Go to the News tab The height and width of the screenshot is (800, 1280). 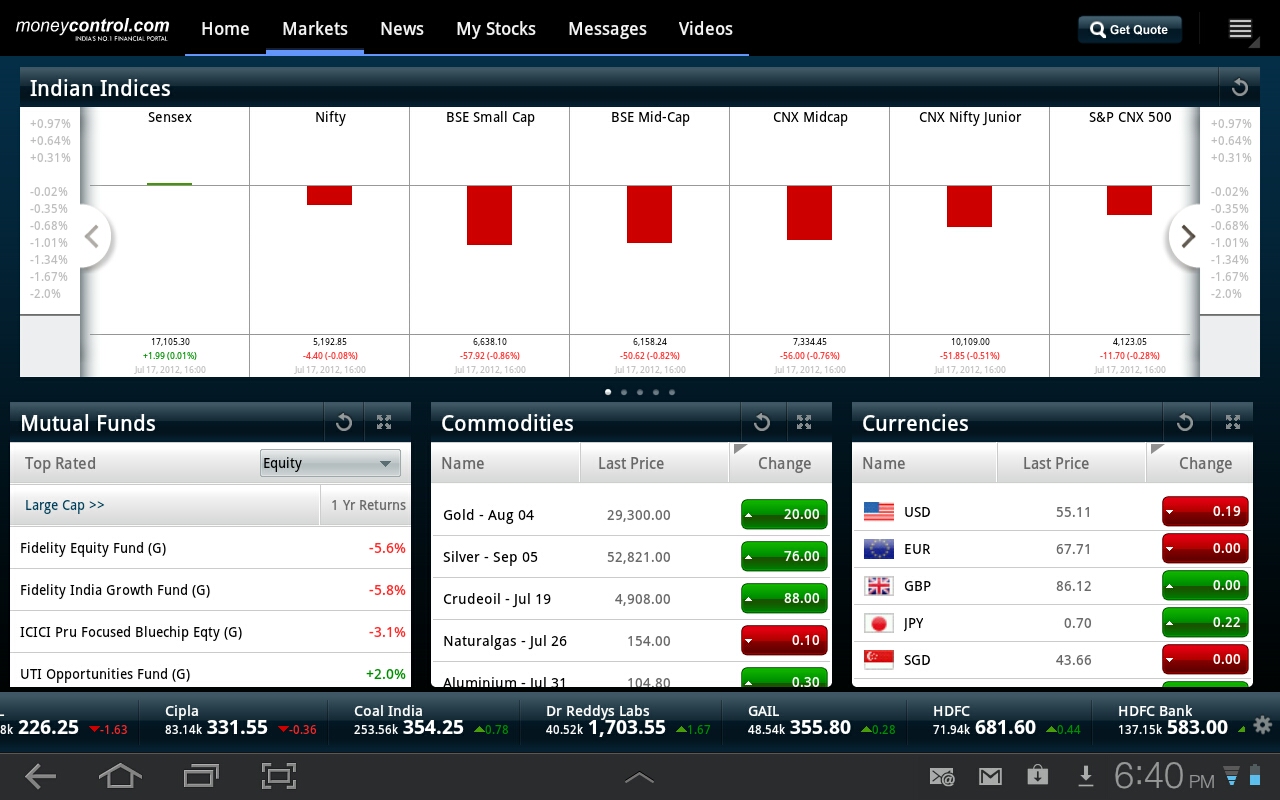tap(402, 29)
